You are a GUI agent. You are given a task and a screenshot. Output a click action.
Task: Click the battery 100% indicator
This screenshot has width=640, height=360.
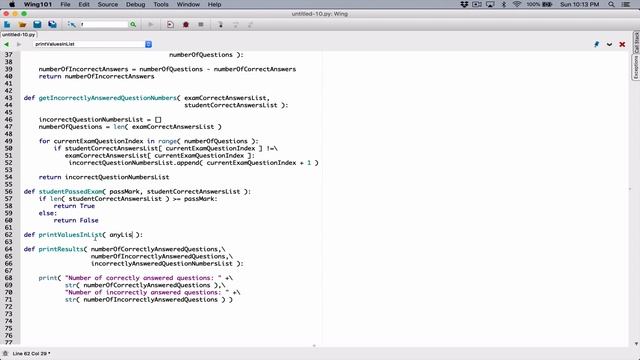539,4
